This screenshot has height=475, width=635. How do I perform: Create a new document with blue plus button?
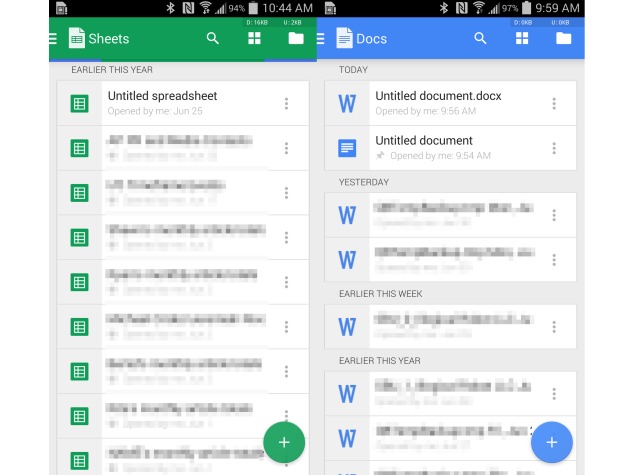coord(552,442)
